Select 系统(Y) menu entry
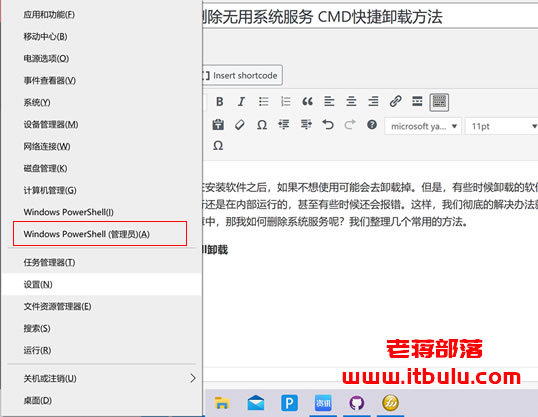The image size is (538, 417). coord(102,103)
